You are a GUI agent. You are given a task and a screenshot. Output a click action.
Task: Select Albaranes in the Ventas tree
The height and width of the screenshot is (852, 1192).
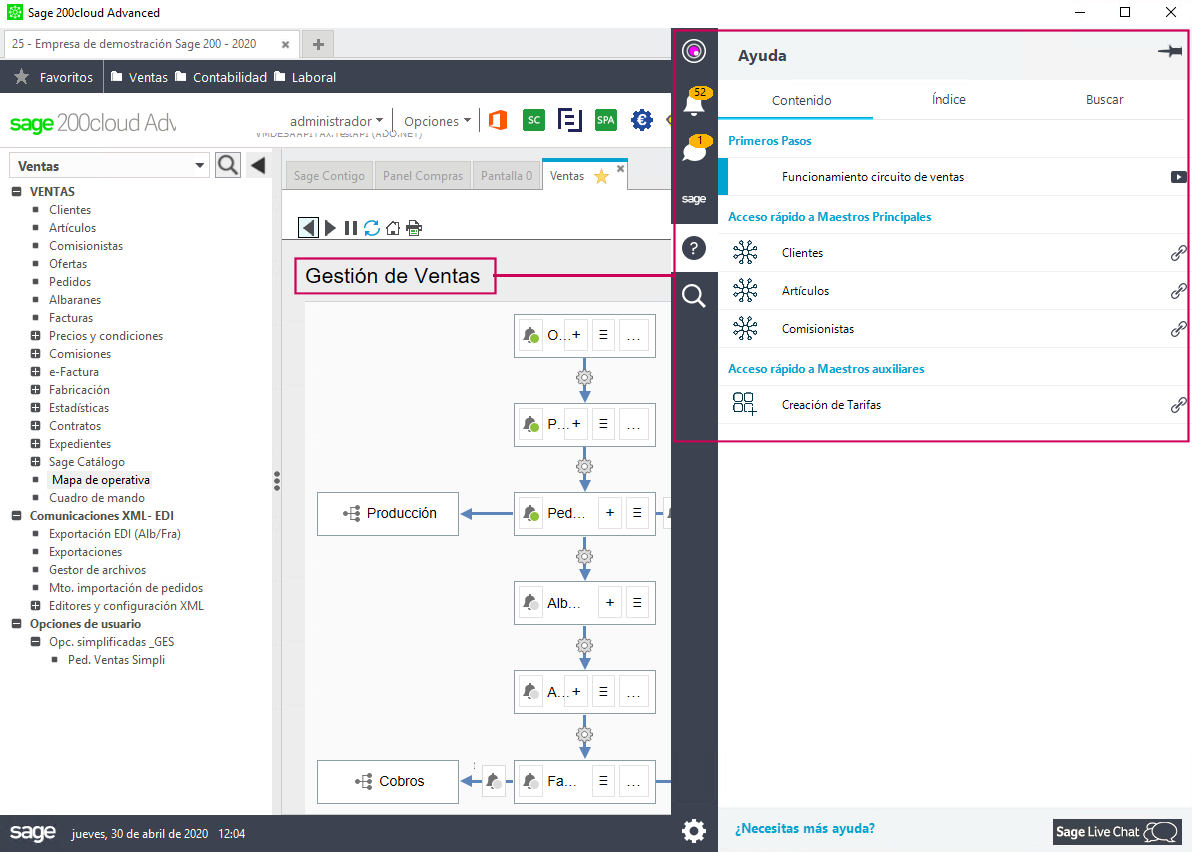coord(75,299)
